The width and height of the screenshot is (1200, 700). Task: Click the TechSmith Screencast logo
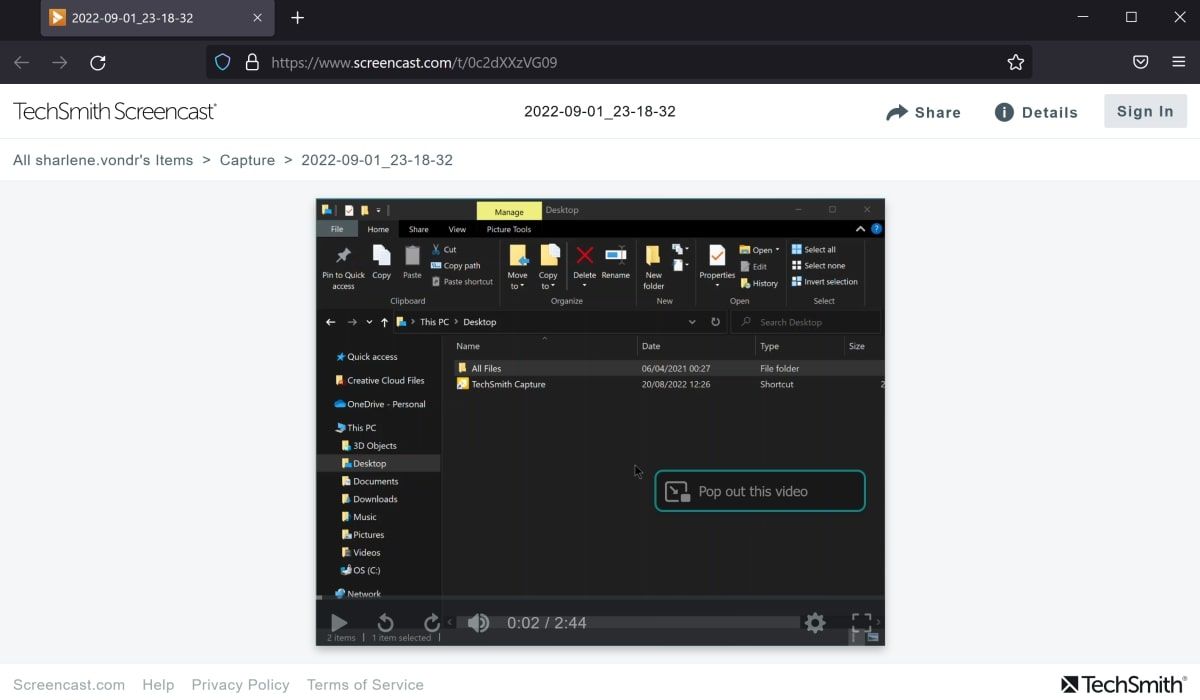115,111
